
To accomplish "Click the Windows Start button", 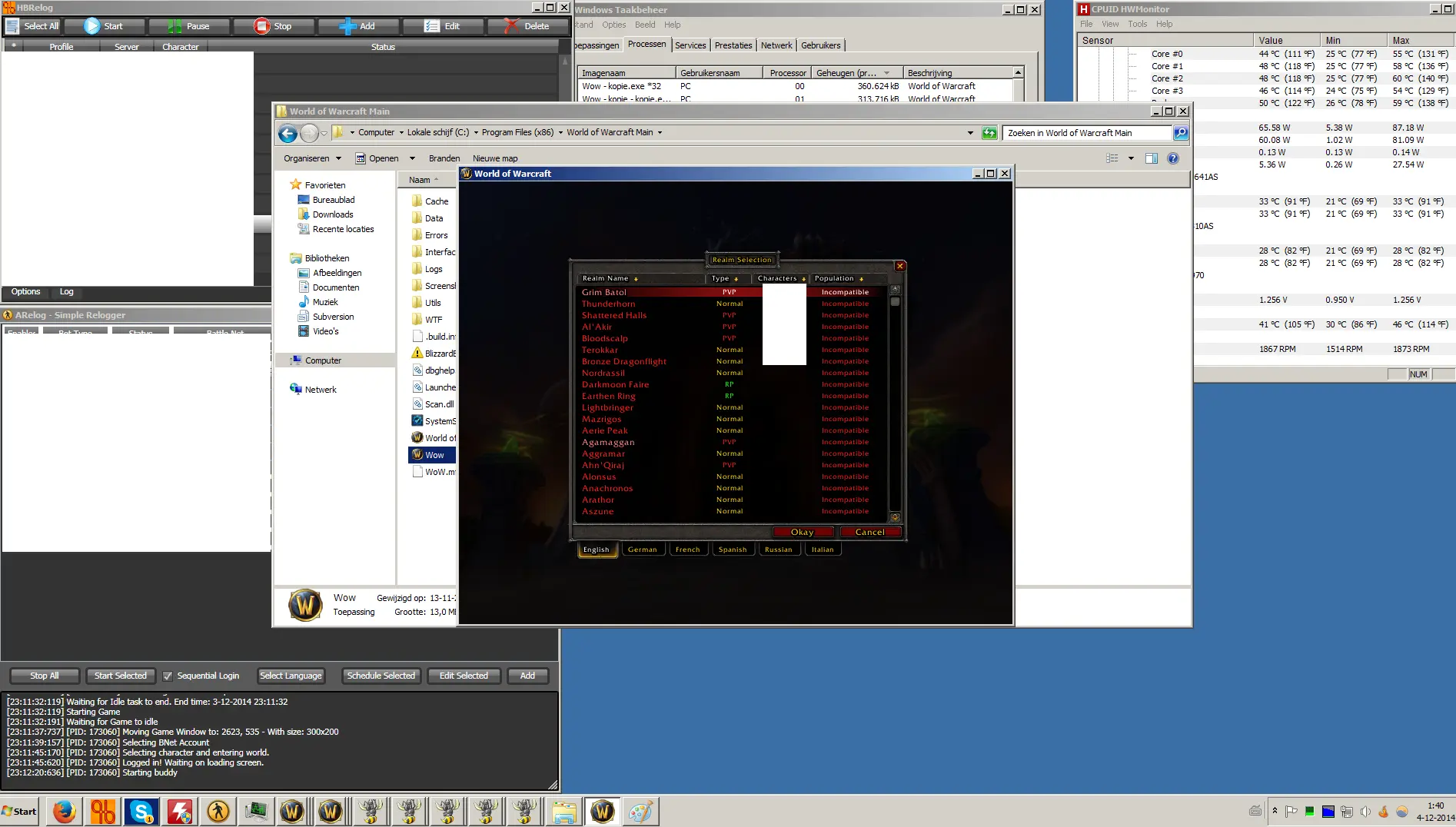I will click(x=20, y=812).
